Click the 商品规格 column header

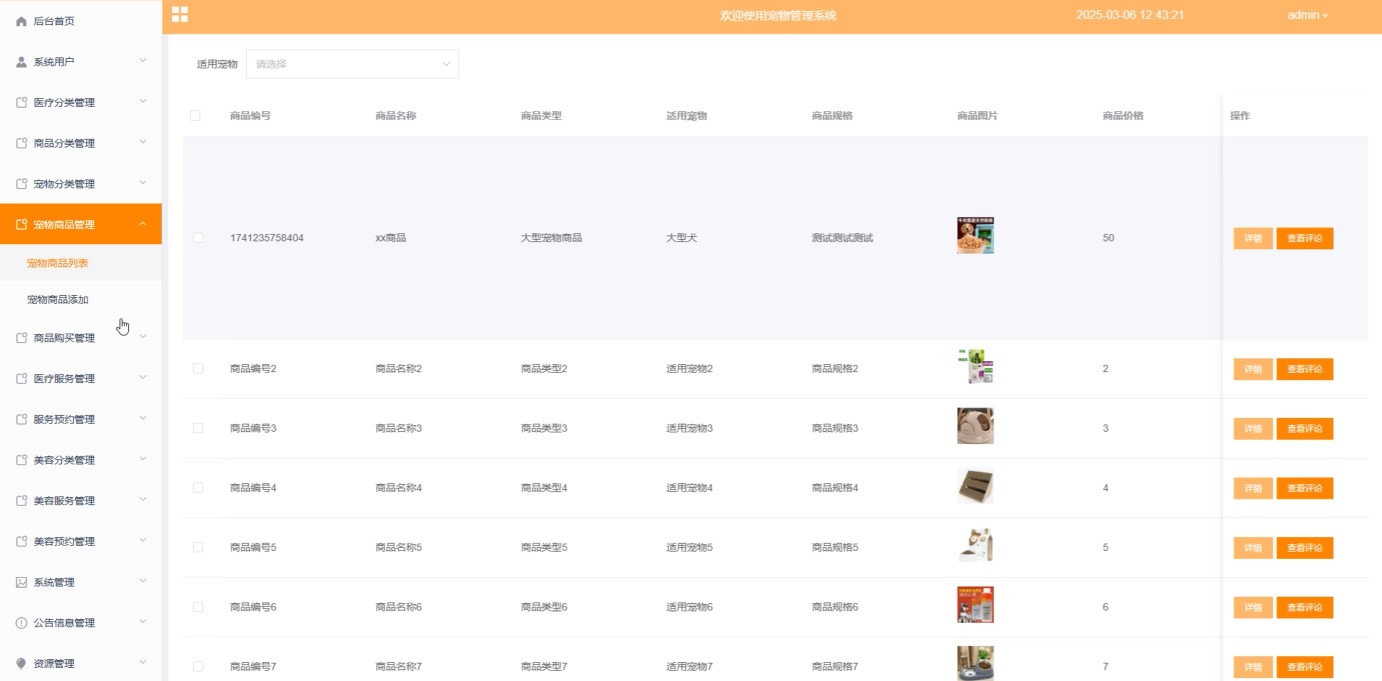coord(832,116)
